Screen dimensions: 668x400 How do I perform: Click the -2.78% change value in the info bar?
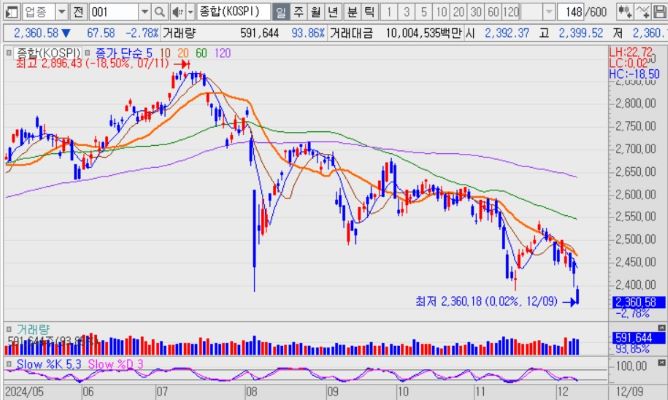[x=142, y=33]
